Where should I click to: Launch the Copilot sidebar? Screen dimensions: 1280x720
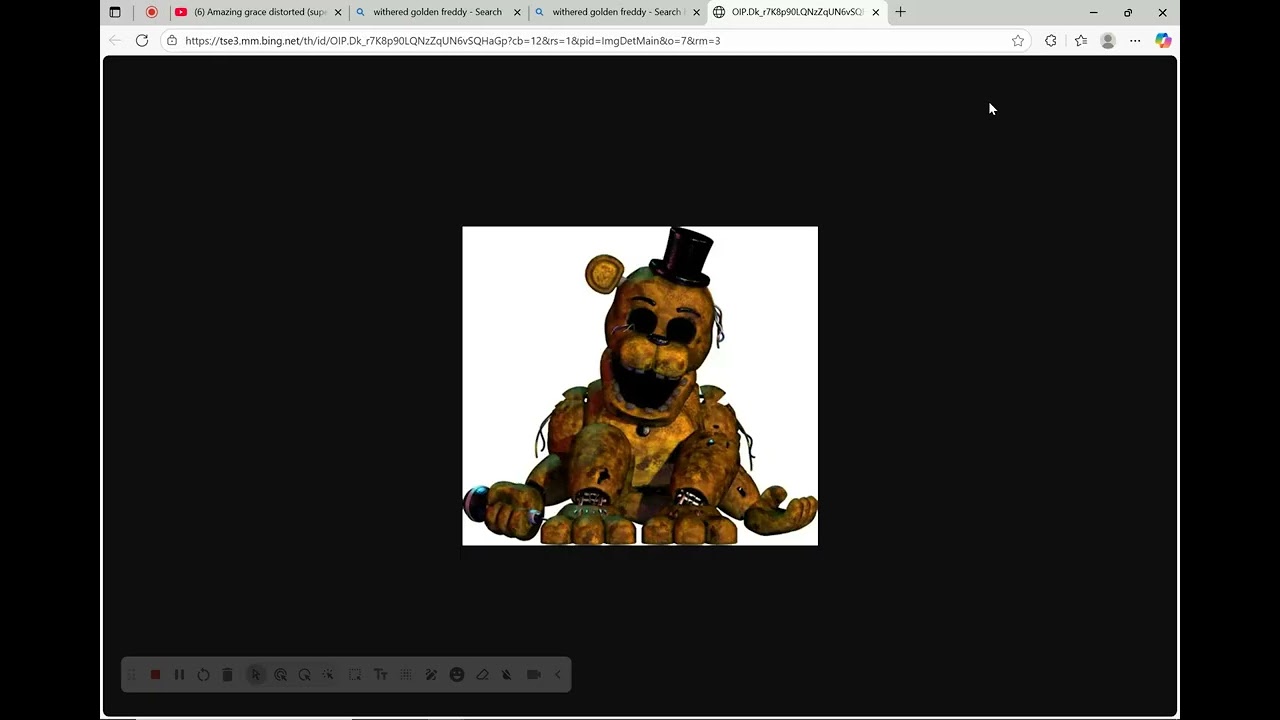1163,41
